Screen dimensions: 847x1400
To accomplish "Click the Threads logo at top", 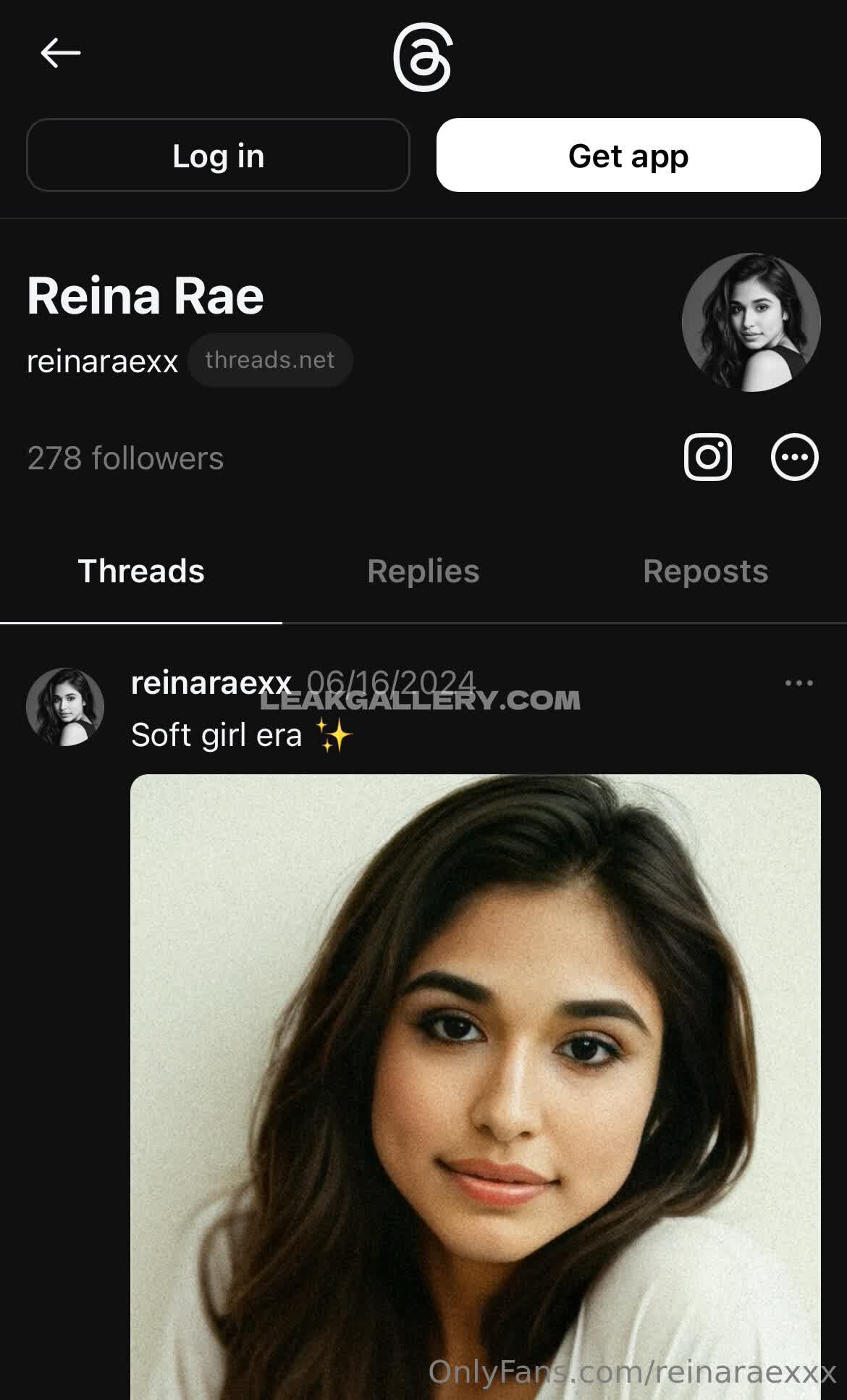I will (423, 57).
